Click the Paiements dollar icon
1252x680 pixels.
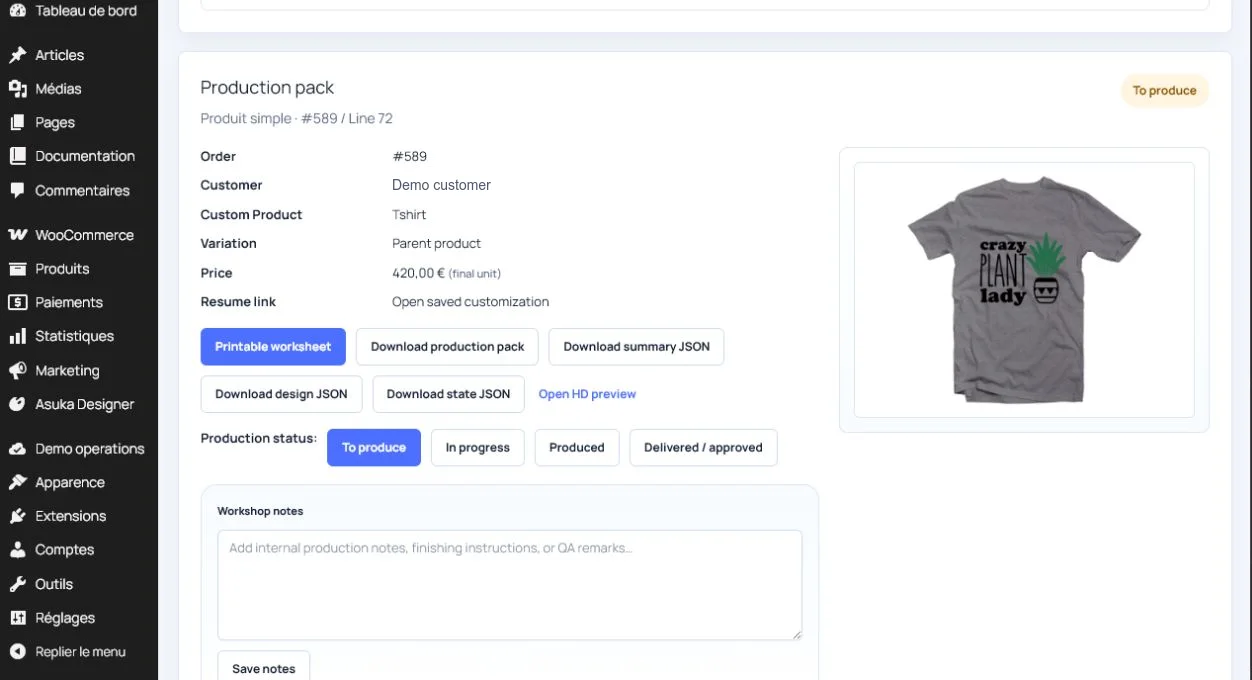17,302
